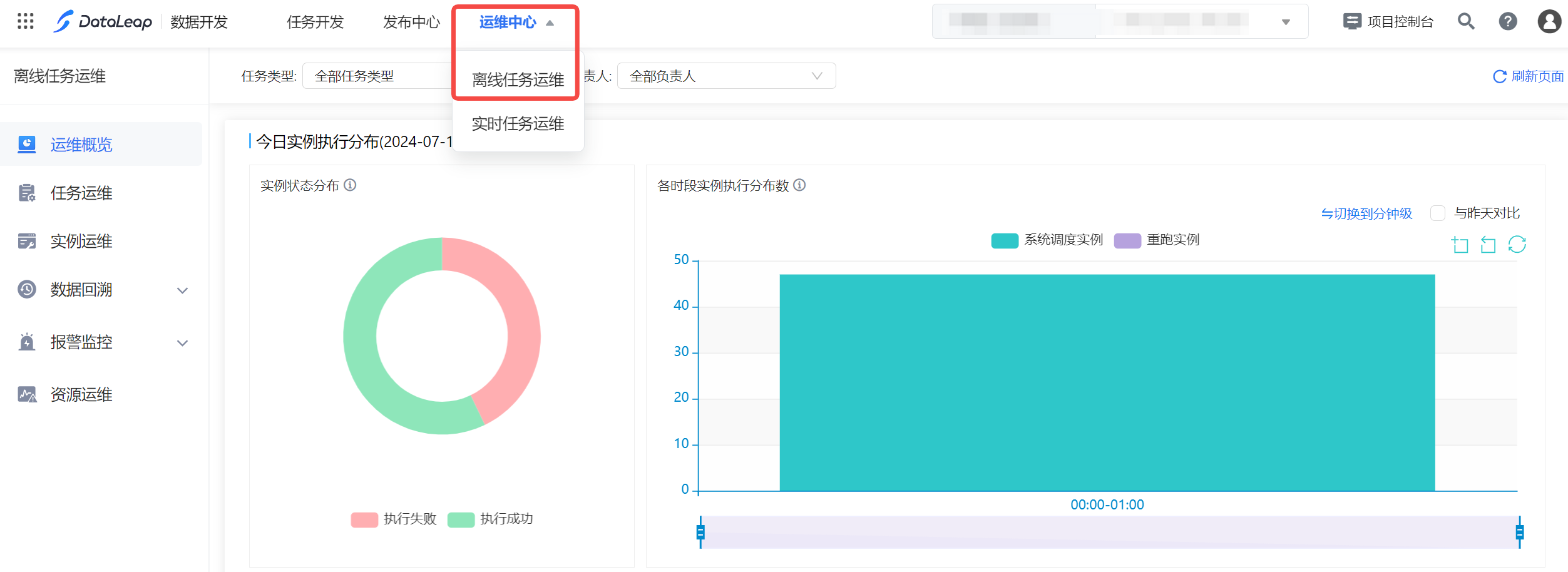
Task: Open the blurred project selector dropdown
Action: [x=1120, y=21]
